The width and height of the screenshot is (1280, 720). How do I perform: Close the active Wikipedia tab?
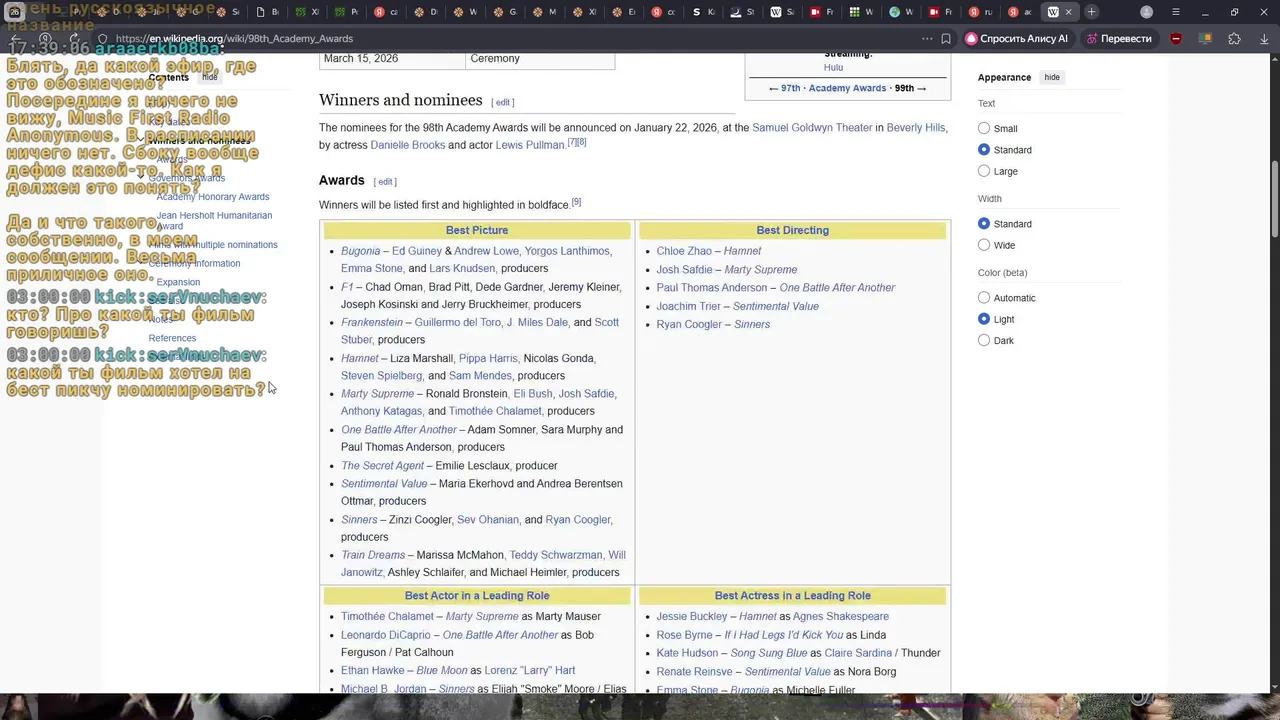[1068, 12]
